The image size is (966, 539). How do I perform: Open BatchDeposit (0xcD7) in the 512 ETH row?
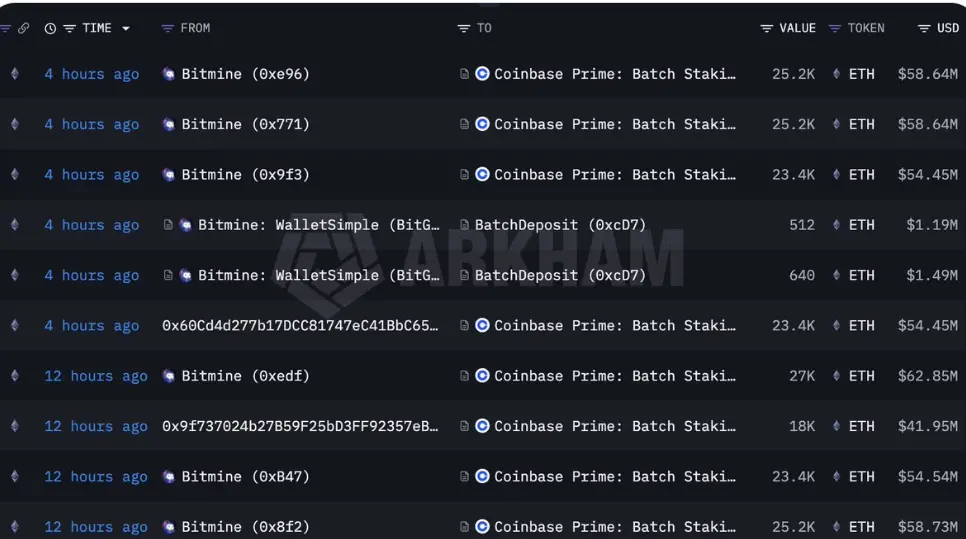coord(560,225)
